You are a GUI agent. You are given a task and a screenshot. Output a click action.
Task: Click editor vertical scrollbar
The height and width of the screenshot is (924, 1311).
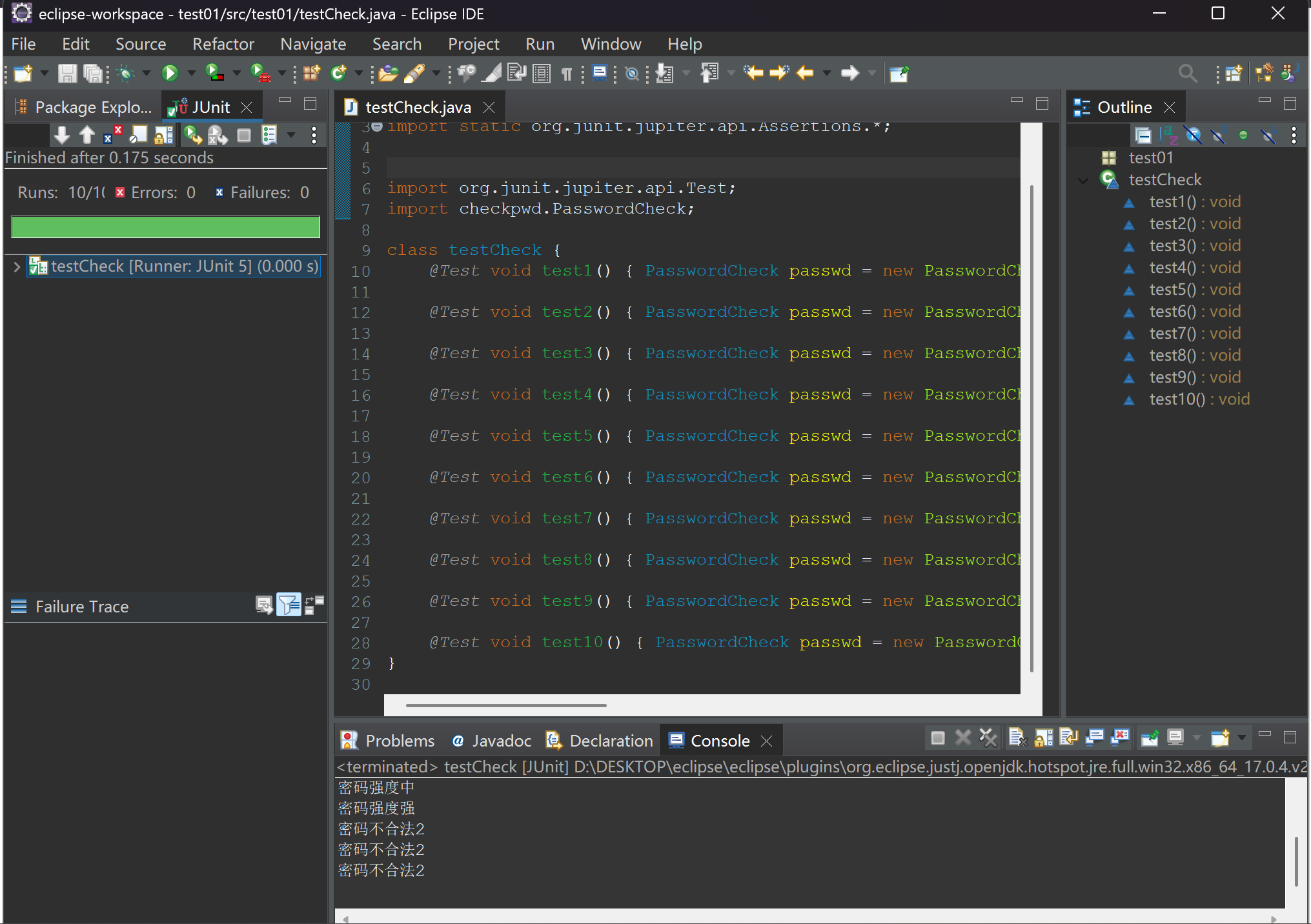tap(1032, 428)
